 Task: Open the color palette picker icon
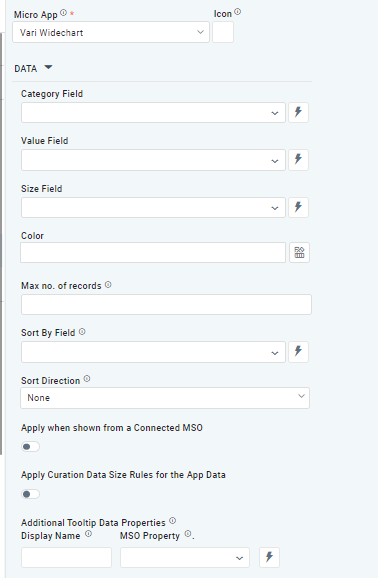click(x=299, y=253)
